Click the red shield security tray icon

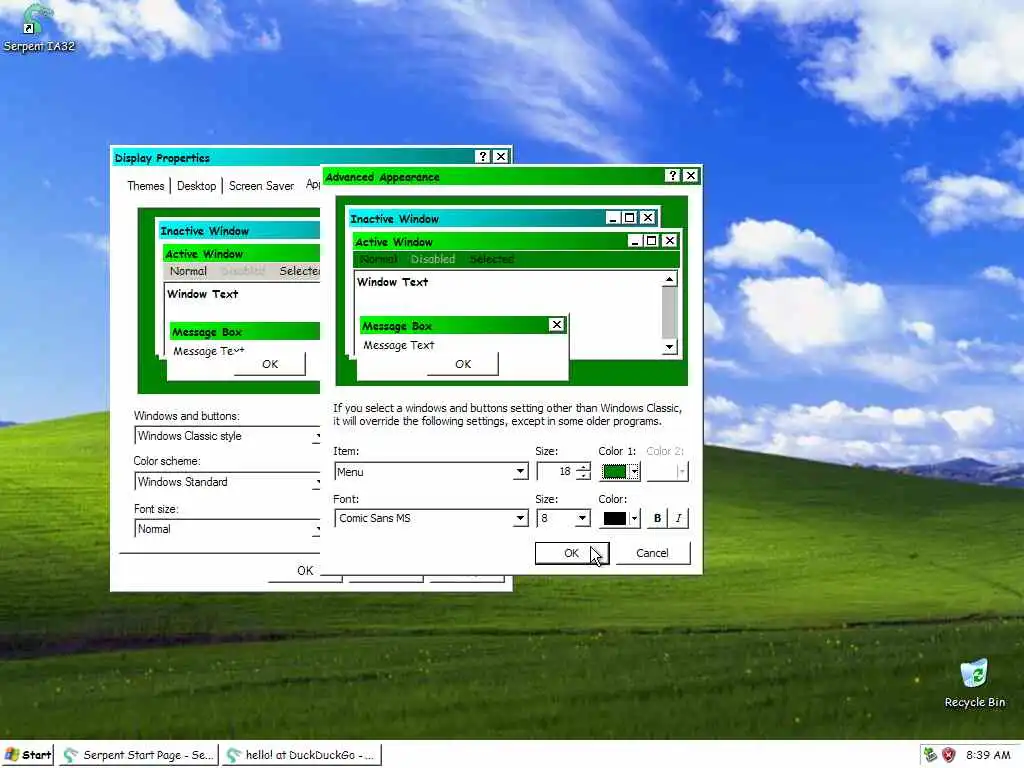[949, 755]
